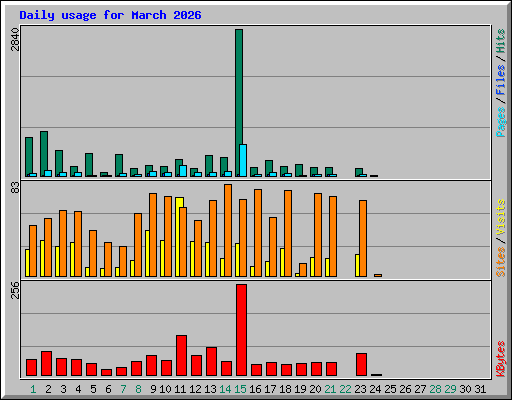The height and width of the screenshot is (400, 512).
Task: Click day label '15' on x-axis
Action: pos(240,389)
